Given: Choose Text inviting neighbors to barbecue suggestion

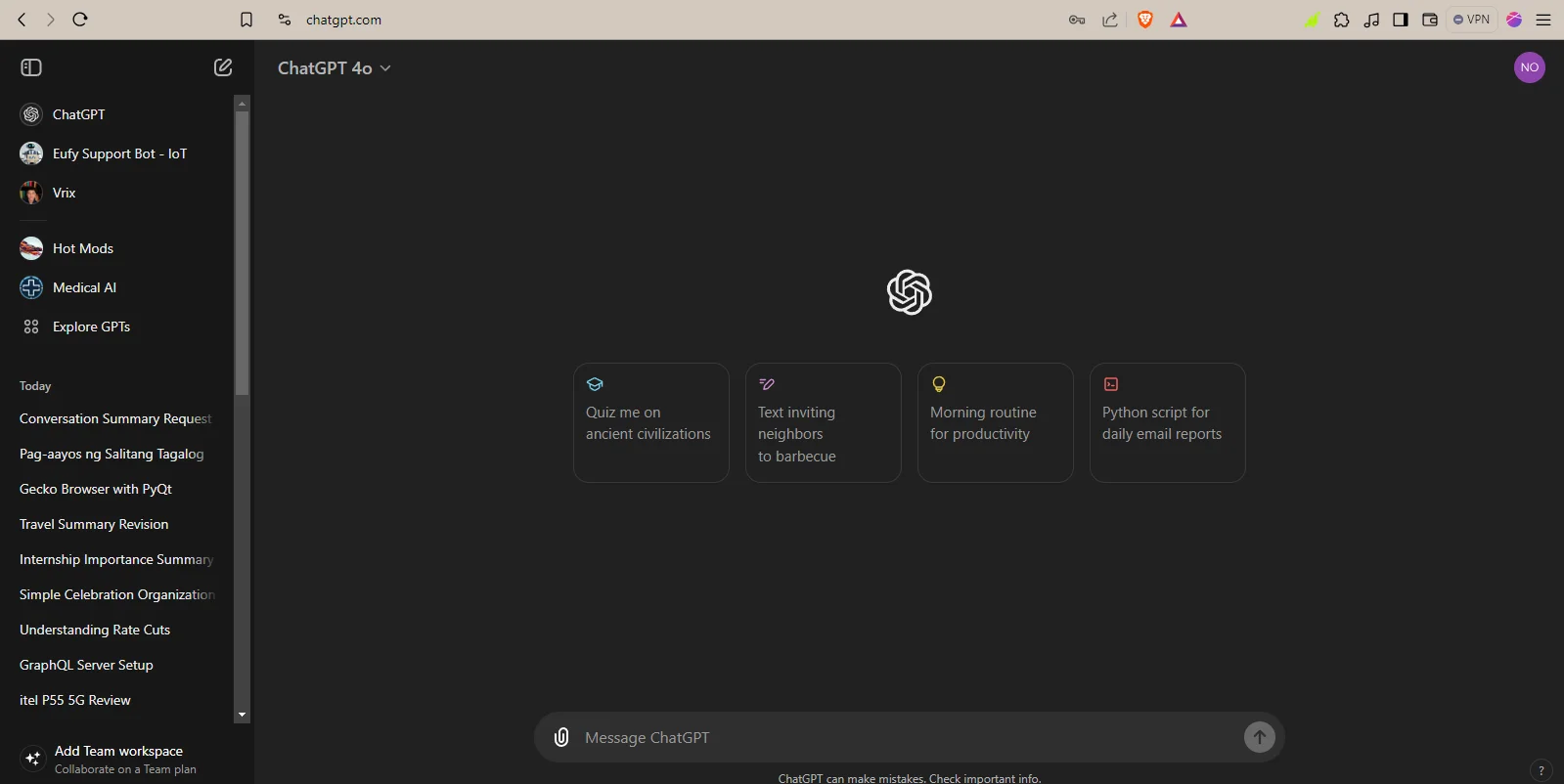Looking at the screenshot, I should (x=824, y=422).
